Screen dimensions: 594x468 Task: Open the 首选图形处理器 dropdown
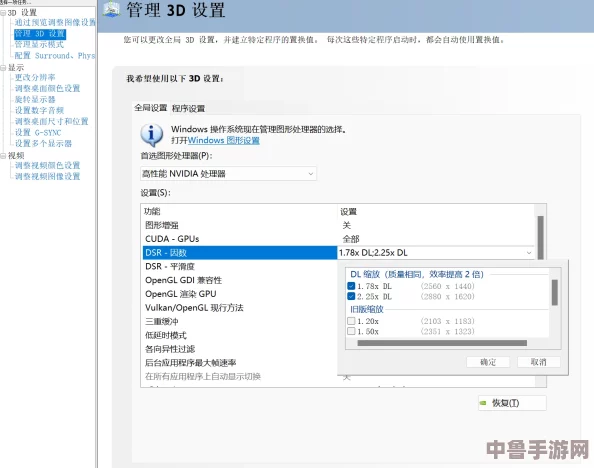228,174
